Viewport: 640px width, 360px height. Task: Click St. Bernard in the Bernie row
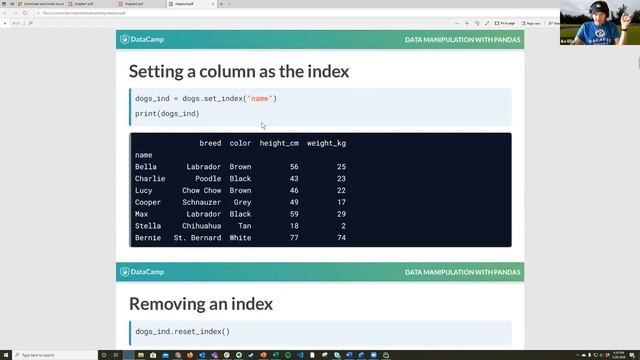[198, 238]
